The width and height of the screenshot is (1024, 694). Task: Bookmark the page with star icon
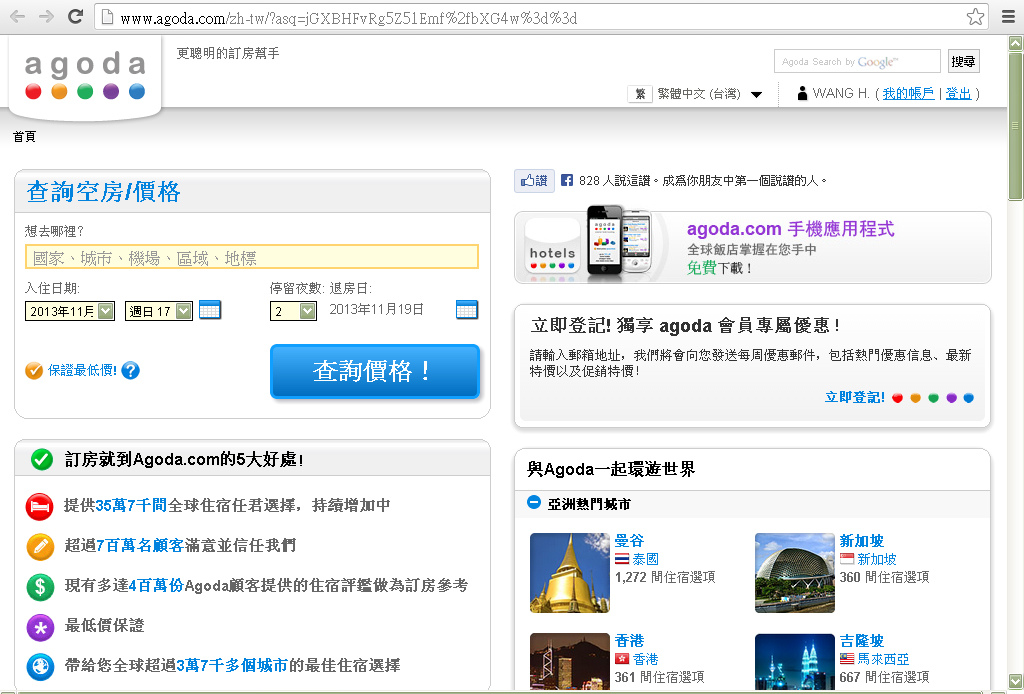point(975,17)
